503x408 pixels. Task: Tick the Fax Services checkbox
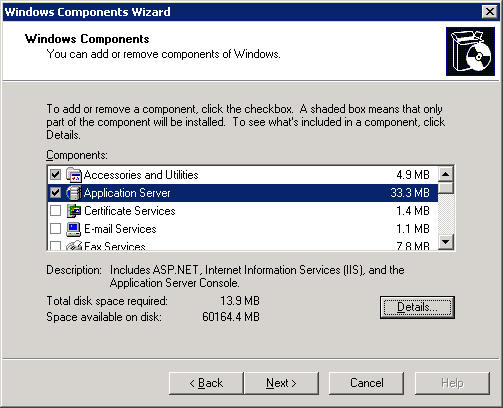55,246
